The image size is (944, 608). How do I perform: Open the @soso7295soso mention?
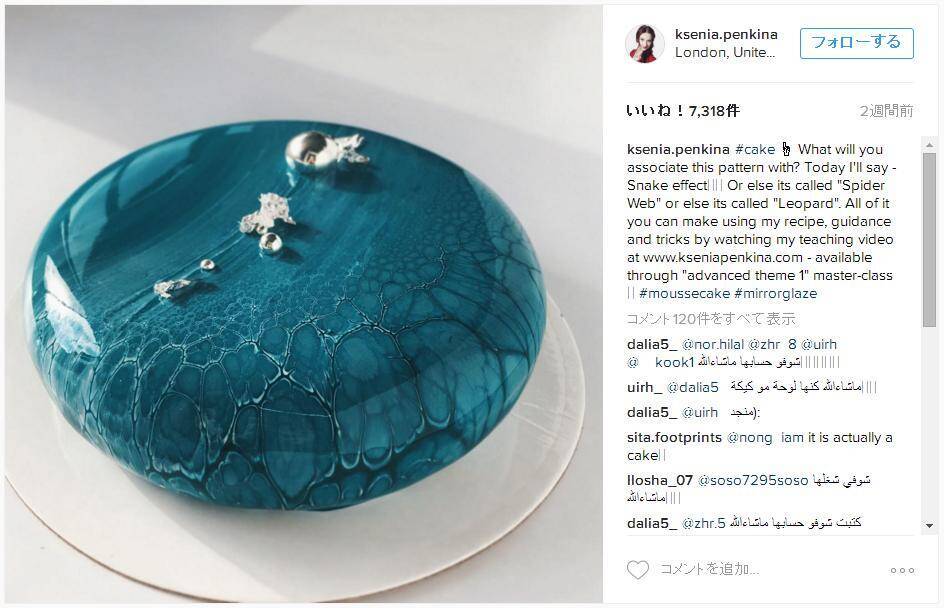[x=753, y=480]
